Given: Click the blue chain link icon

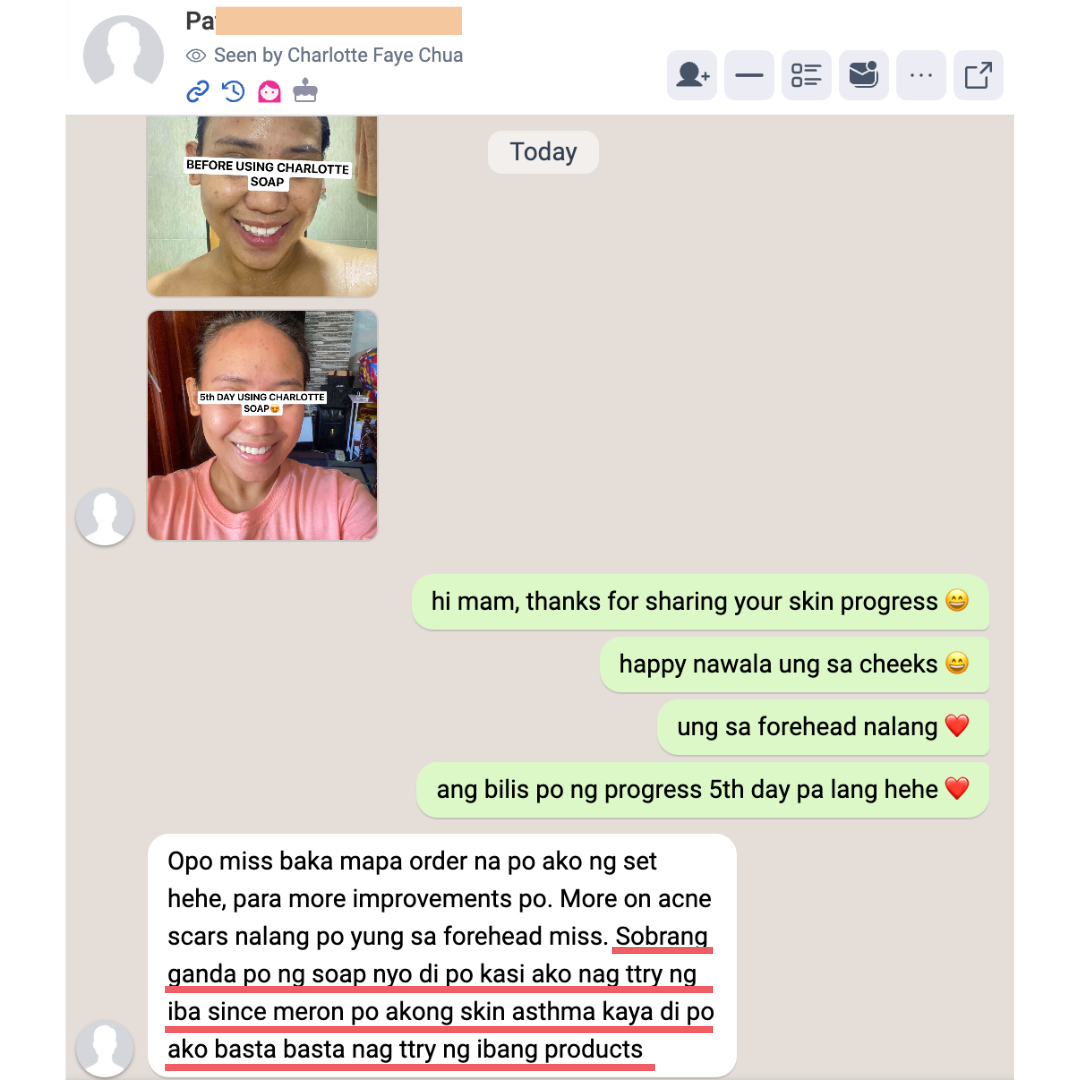Looking at the screenshot, I should (198, 91).
